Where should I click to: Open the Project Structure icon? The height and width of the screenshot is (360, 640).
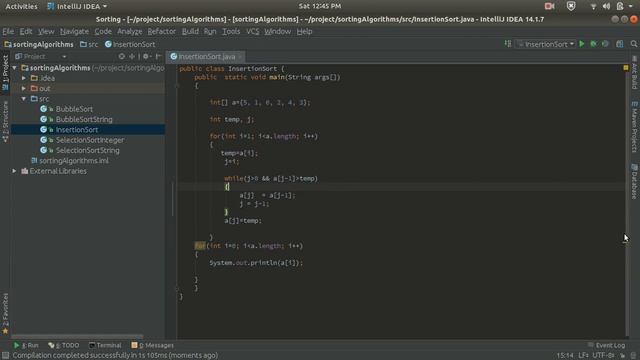[620, 44]
